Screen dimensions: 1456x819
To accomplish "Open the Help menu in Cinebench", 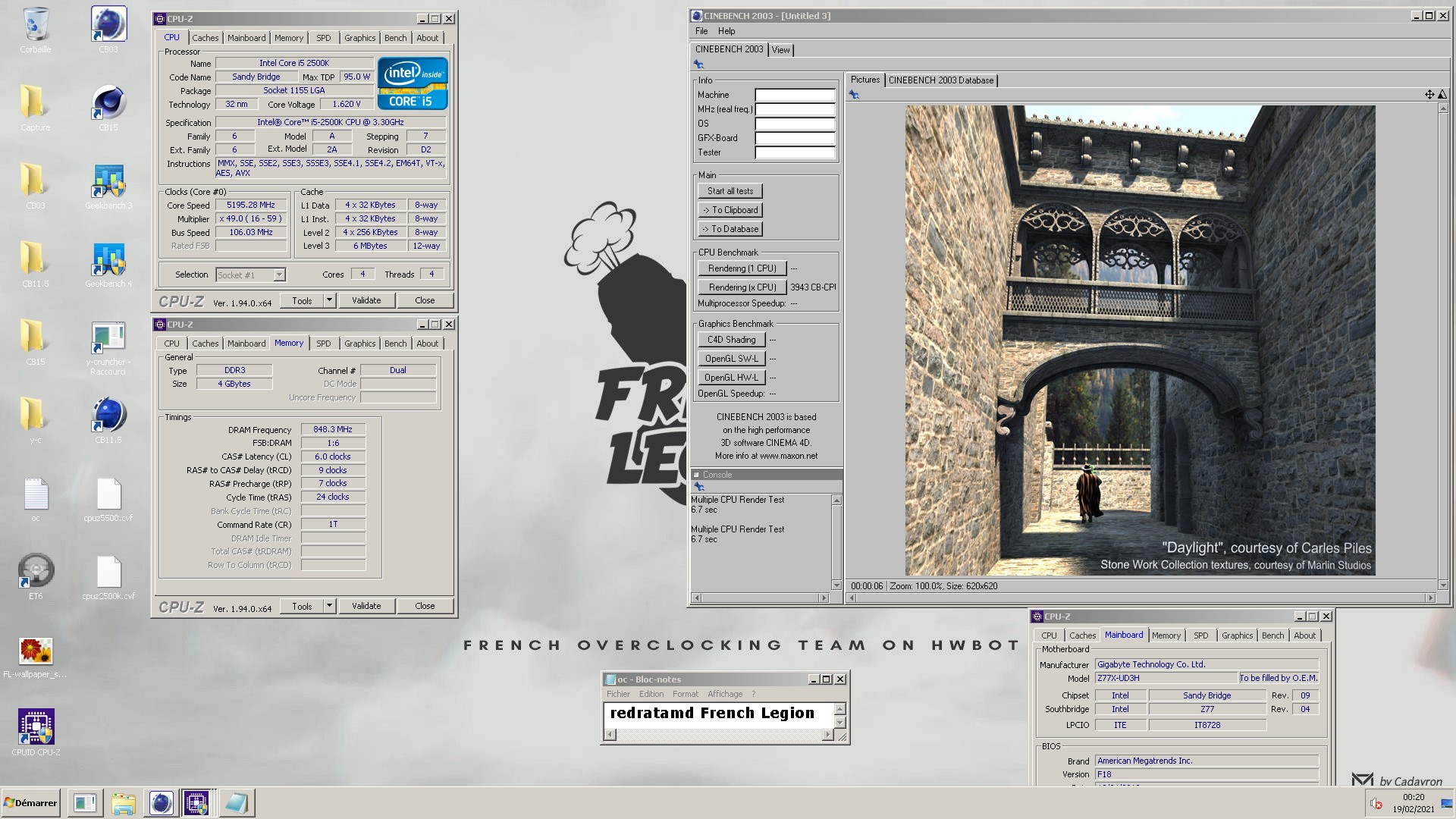I will tap(726, 31).
